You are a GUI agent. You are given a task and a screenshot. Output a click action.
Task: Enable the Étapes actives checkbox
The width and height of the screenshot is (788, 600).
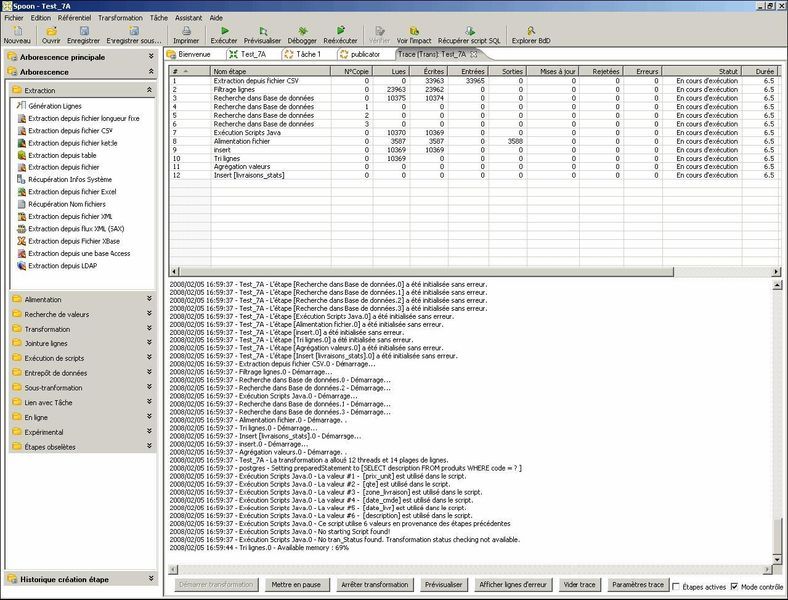coord(677,585)
